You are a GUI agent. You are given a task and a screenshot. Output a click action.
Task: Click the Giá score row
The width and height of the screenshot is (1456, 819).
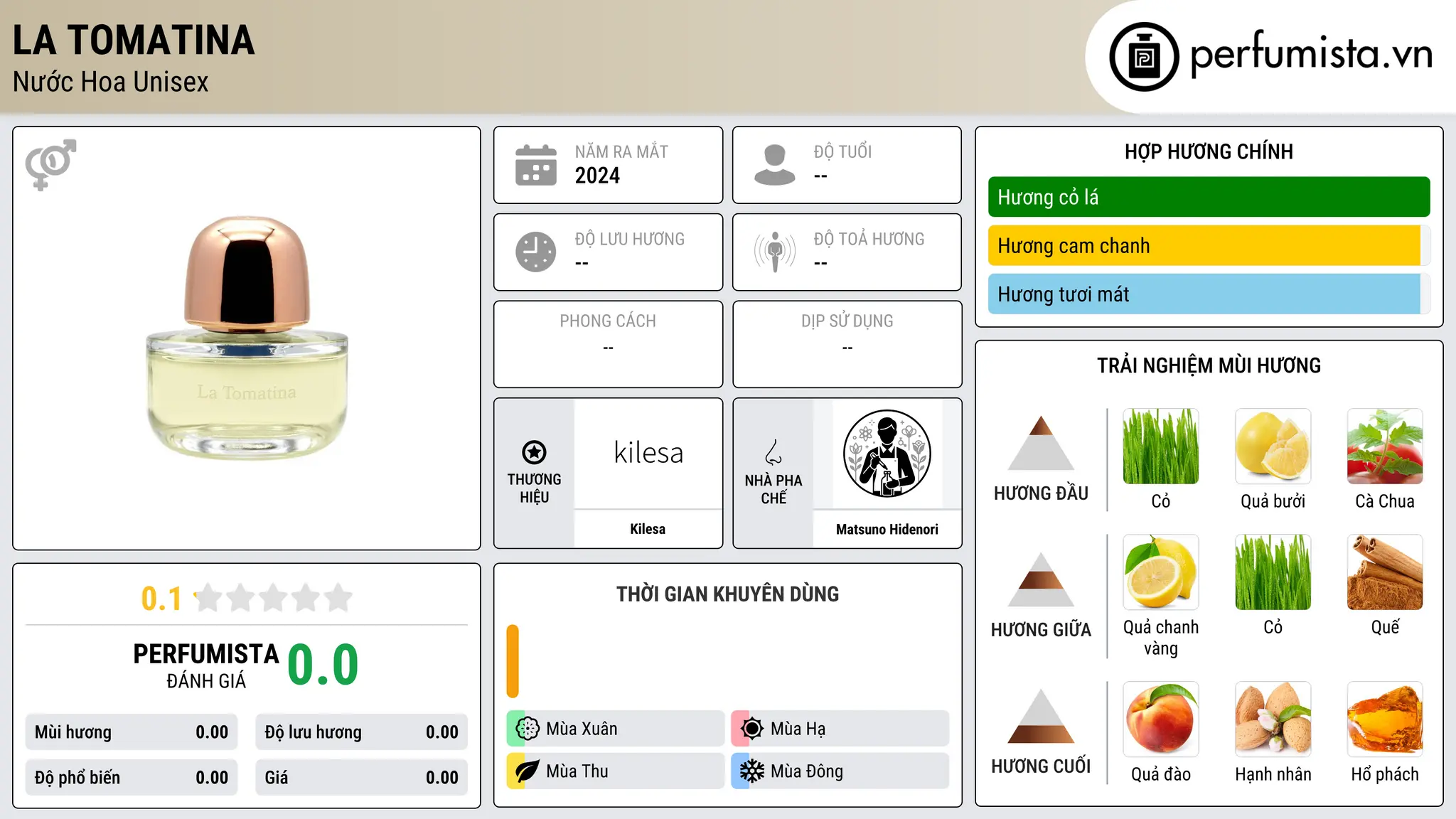362,778
